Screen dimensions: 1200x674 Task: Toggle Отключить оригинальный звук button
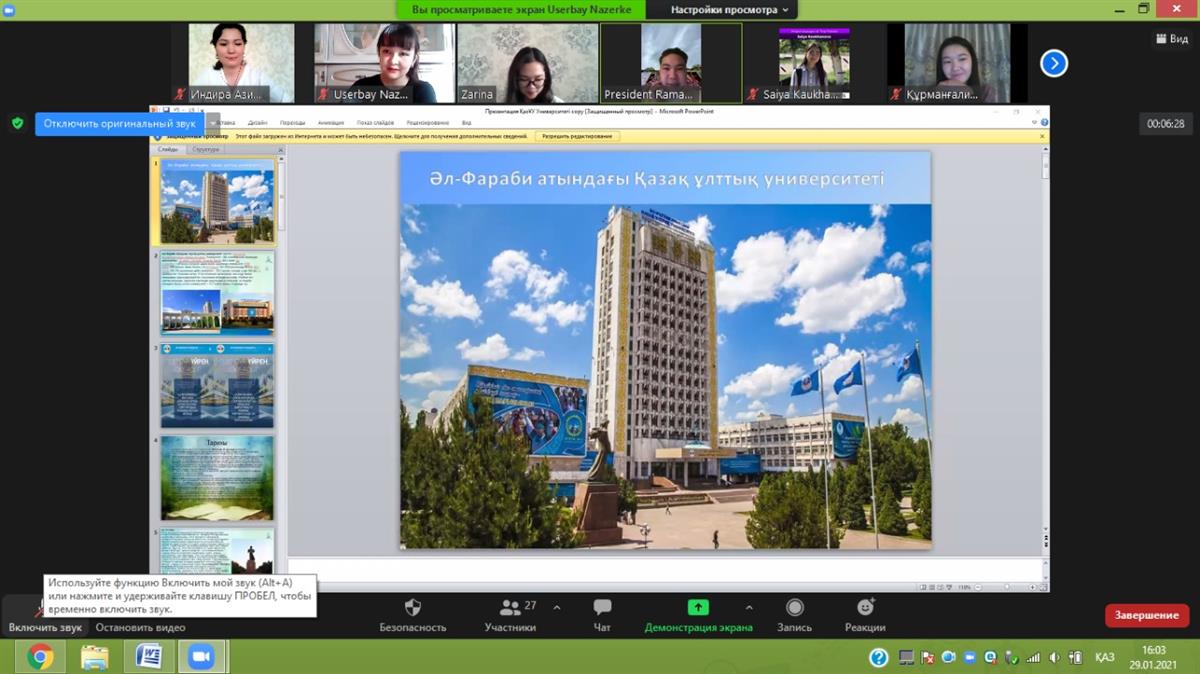pyautogui.click(x=122, y=124)
